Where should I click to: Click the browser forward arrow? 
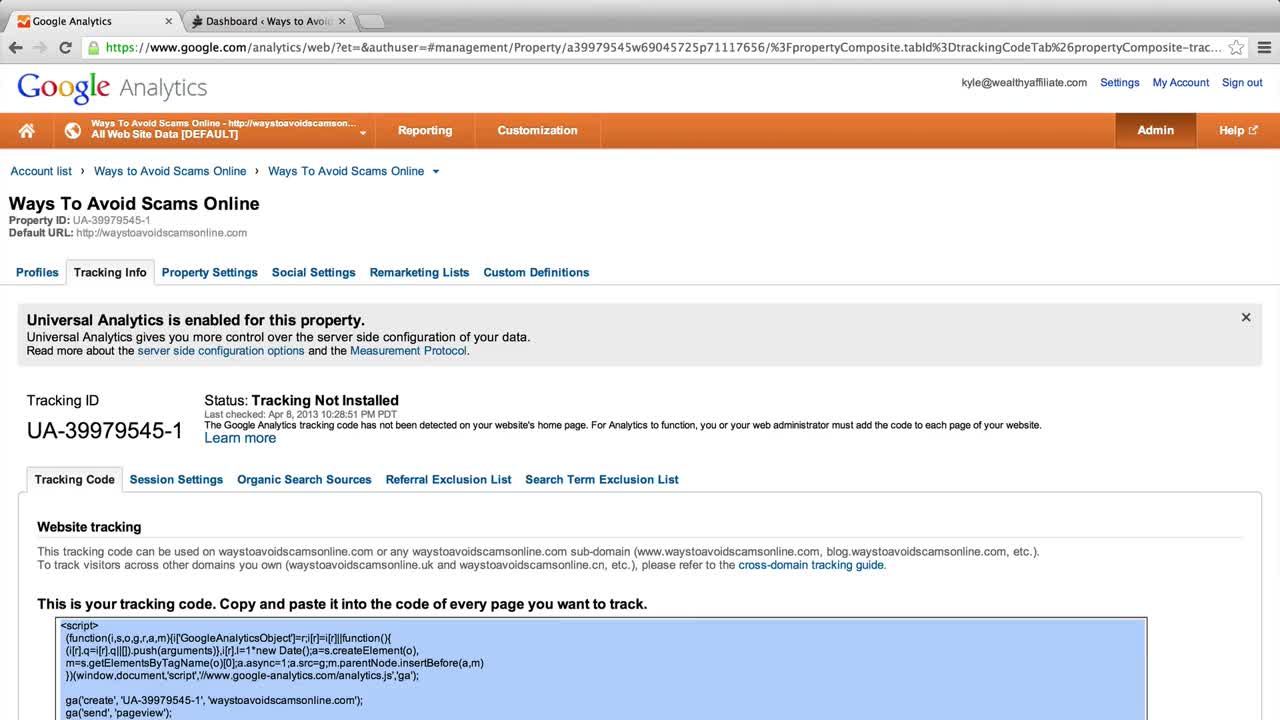click(x=40, y=47)
